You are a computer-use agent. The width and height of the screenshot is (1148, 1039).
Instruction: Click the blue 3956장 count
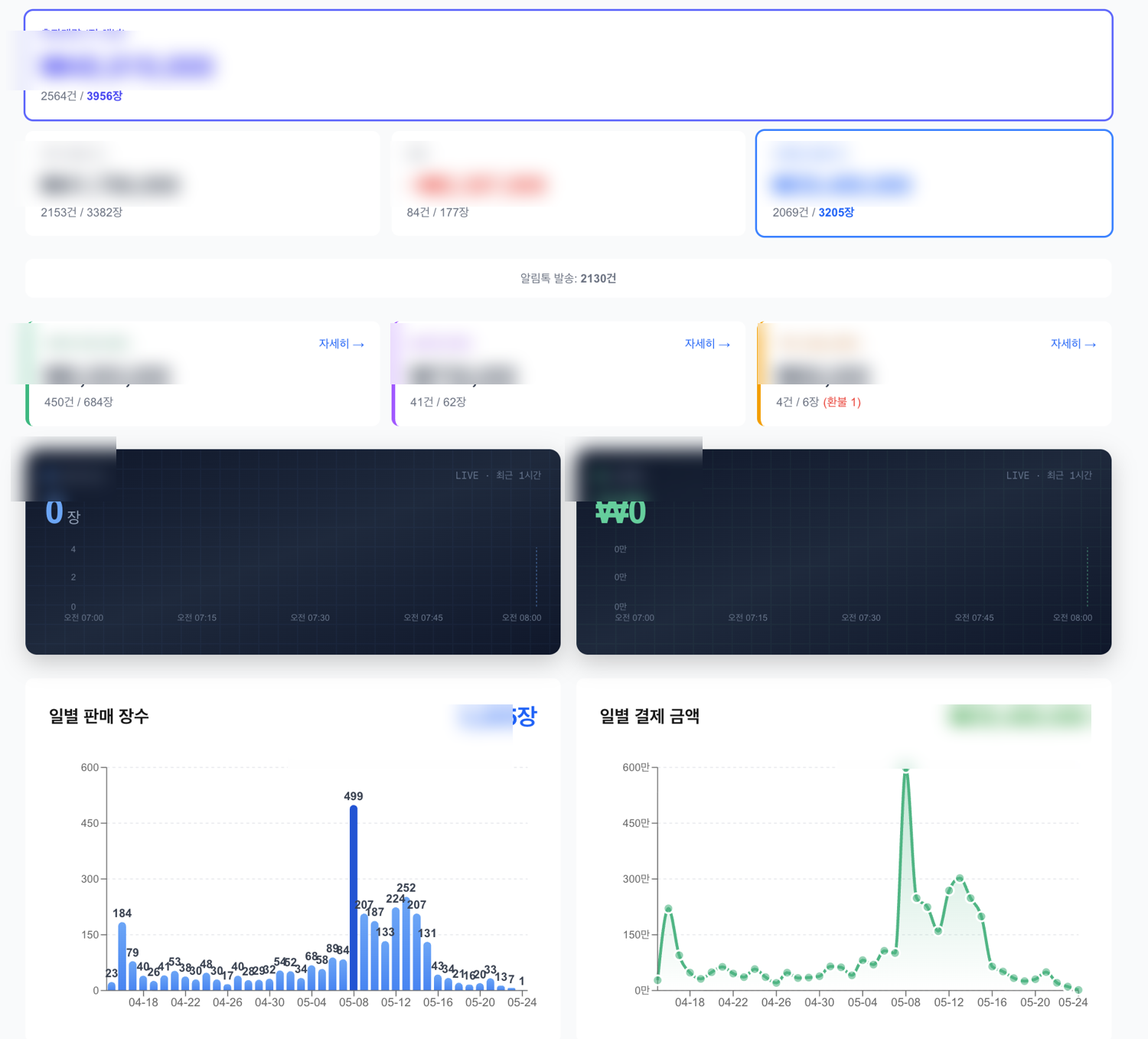click(x=104, y=96)
